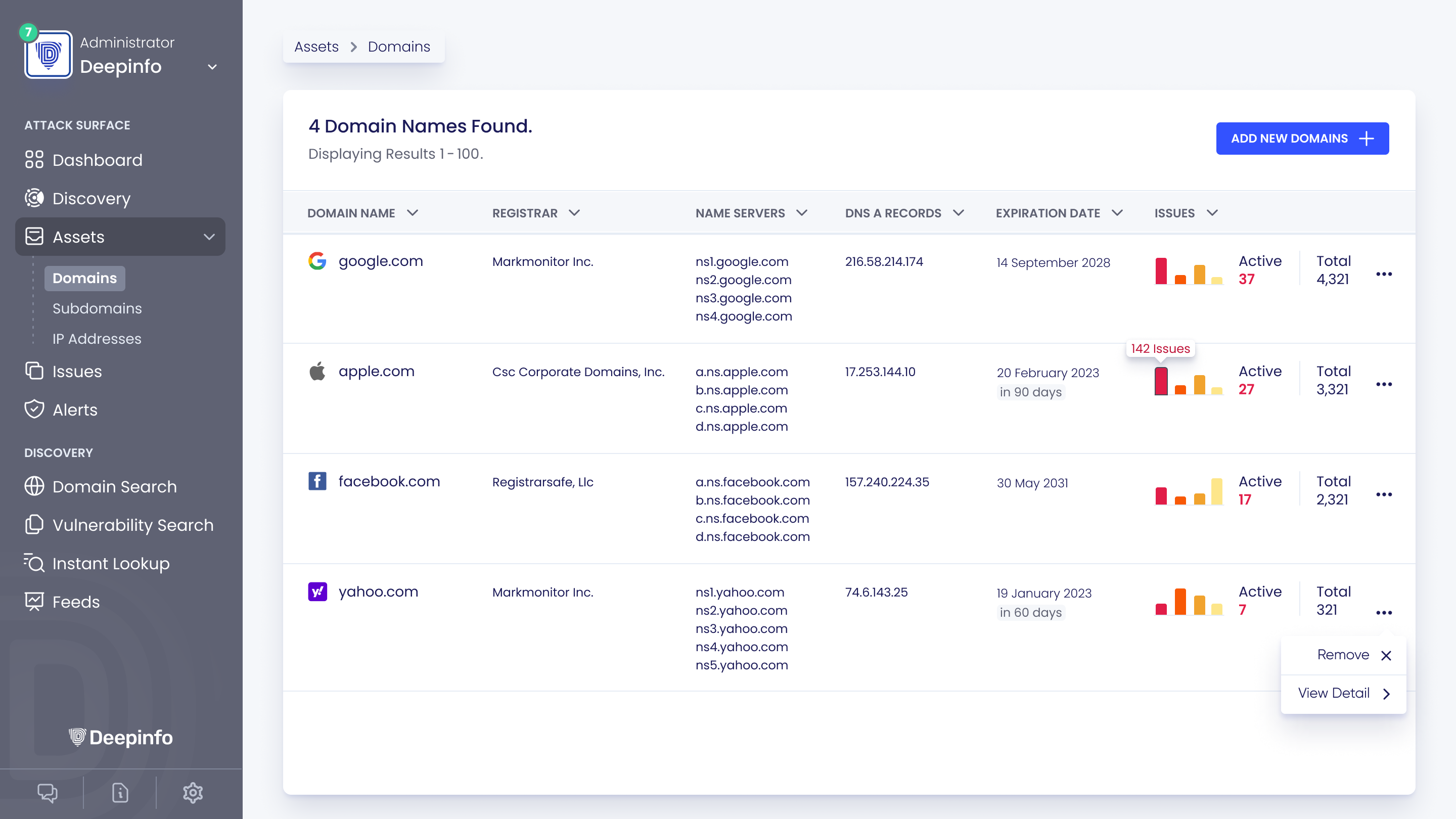Select View Detail in the context menu
The image size is (1456, 819).
1344,693
